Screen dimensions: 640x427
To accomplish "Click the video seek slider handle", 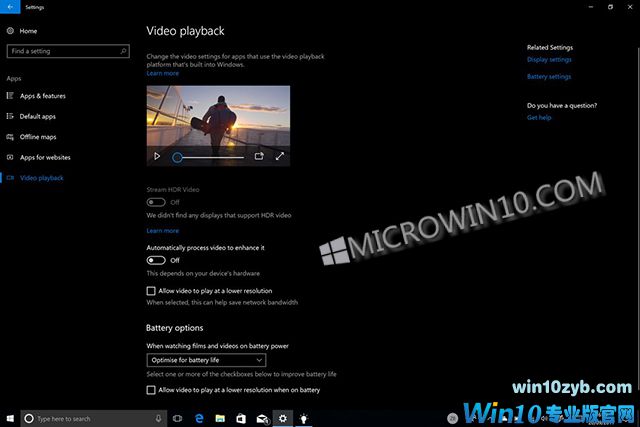I will click(x=177, y=157).
